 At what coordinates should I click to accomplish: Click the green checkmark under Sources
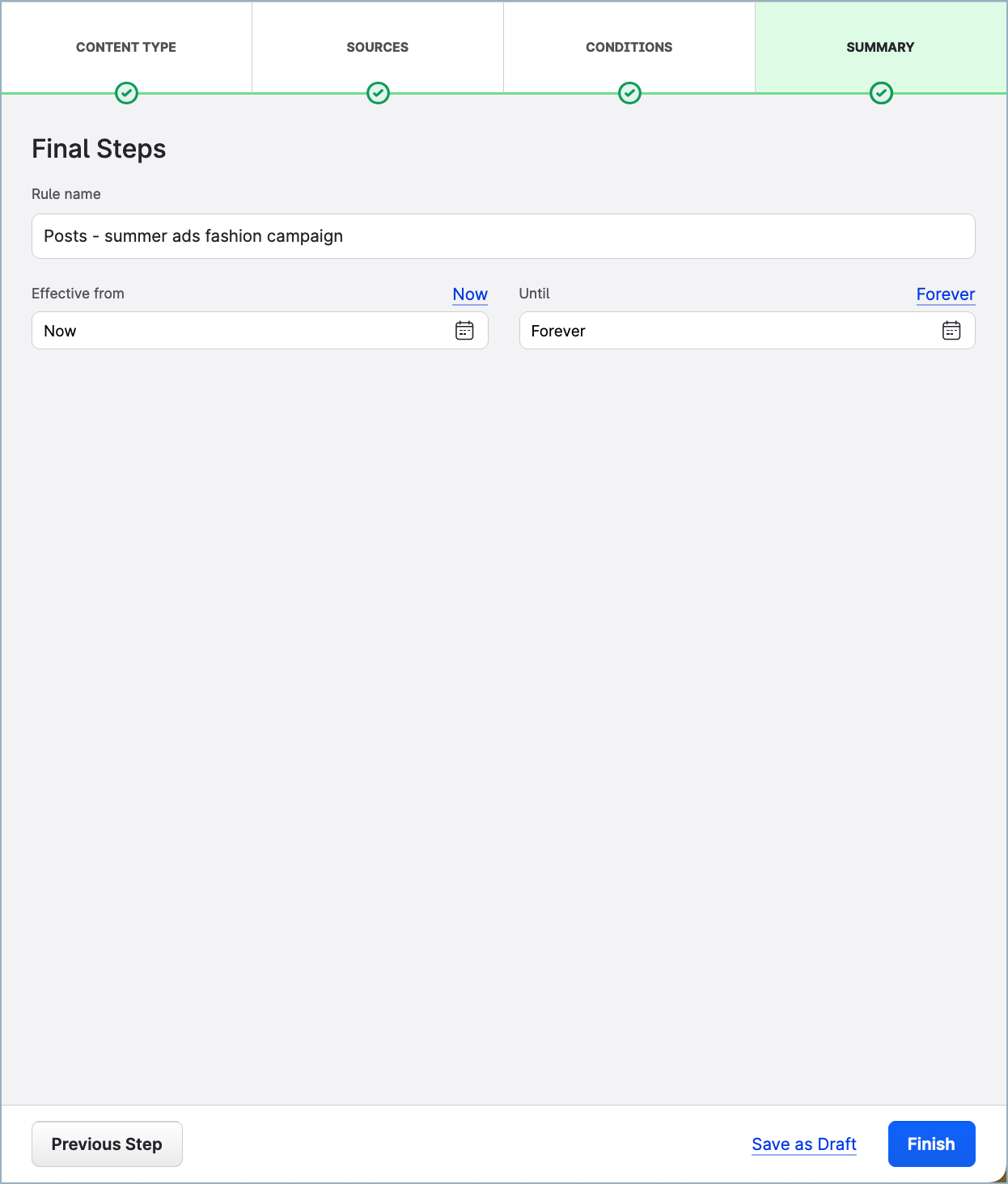click(x=377, y=92)
